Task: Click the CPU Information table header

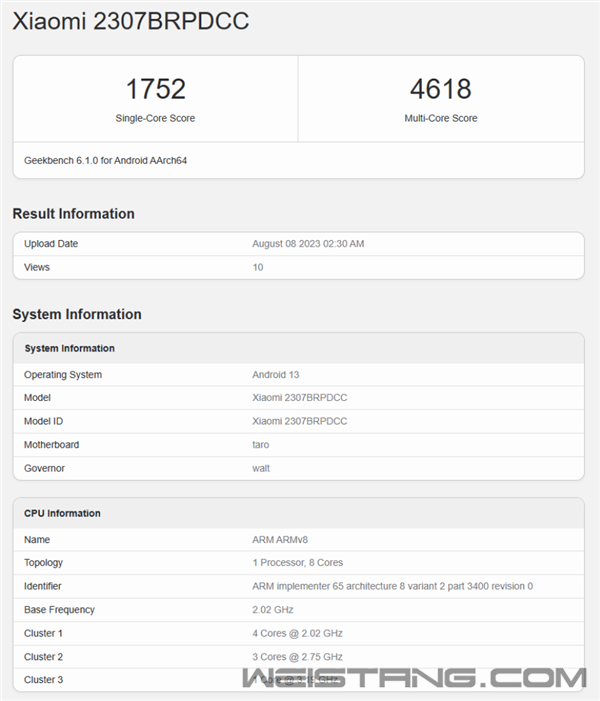Action: (x=62, y=513)
